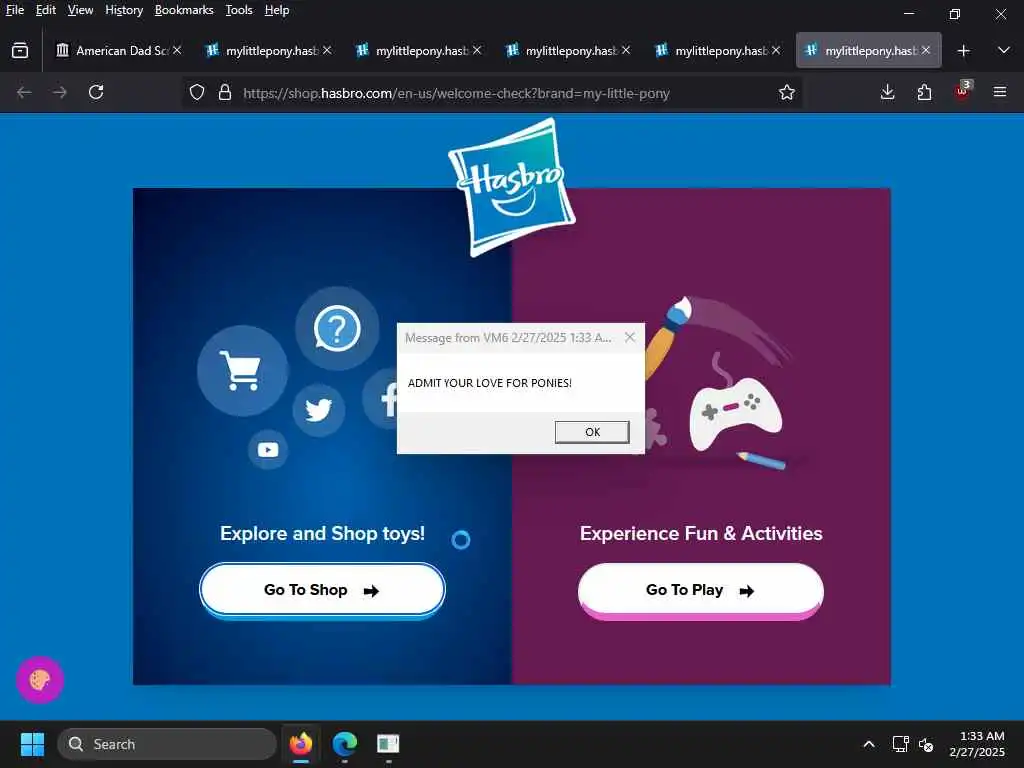The height and width of the screenshot is (768, 1024).
Task: Open the Help menu
Action: point(277,10)
